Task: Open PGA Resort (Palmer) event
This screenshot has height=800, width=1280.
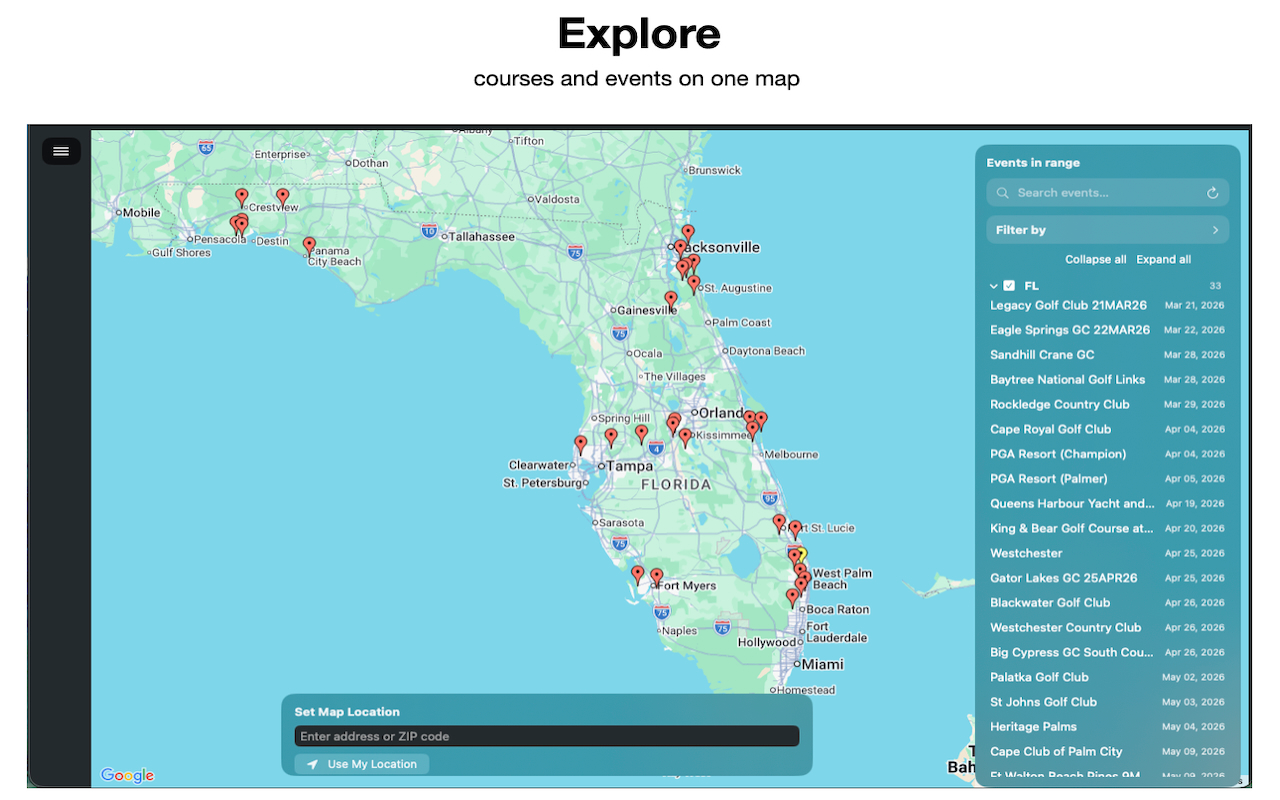Action: point(1107,479)
